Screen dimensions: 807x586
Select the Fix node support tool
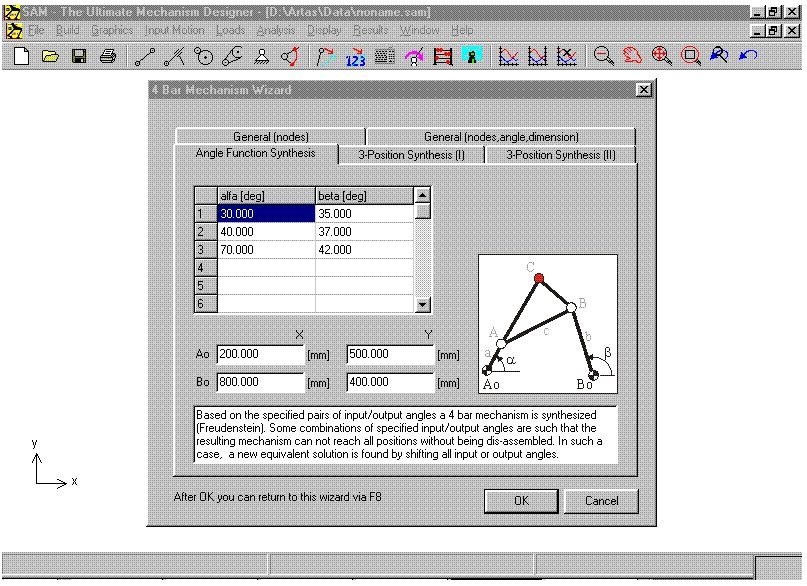coord(261,56)
